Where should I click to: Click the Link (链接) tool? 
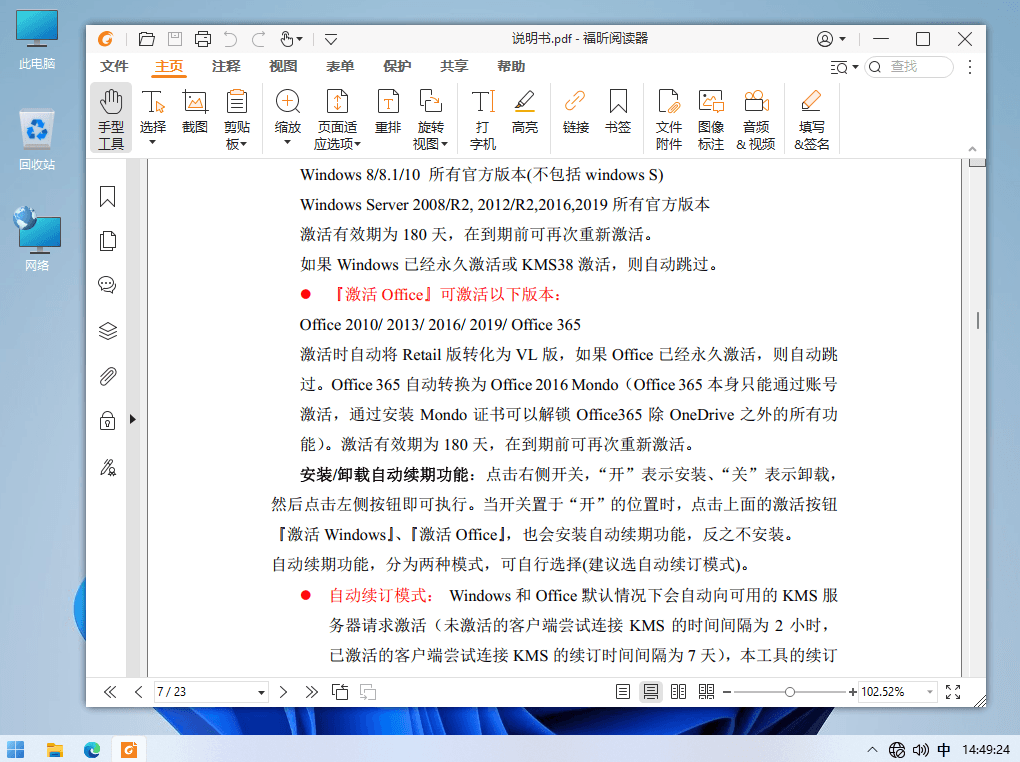(576, 112)
